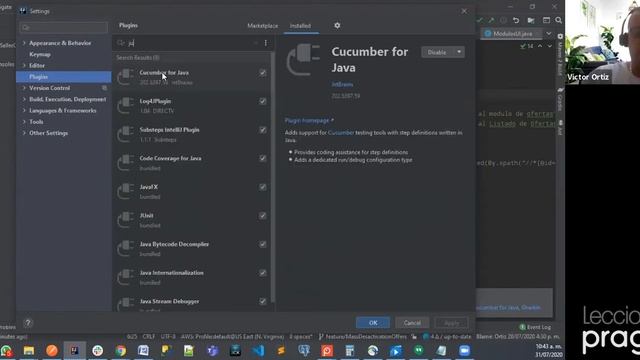Viewport: 640px width, 360px height.
Task: Go to previous highlighted problem arrow in editor
Action: pos(540,46)
